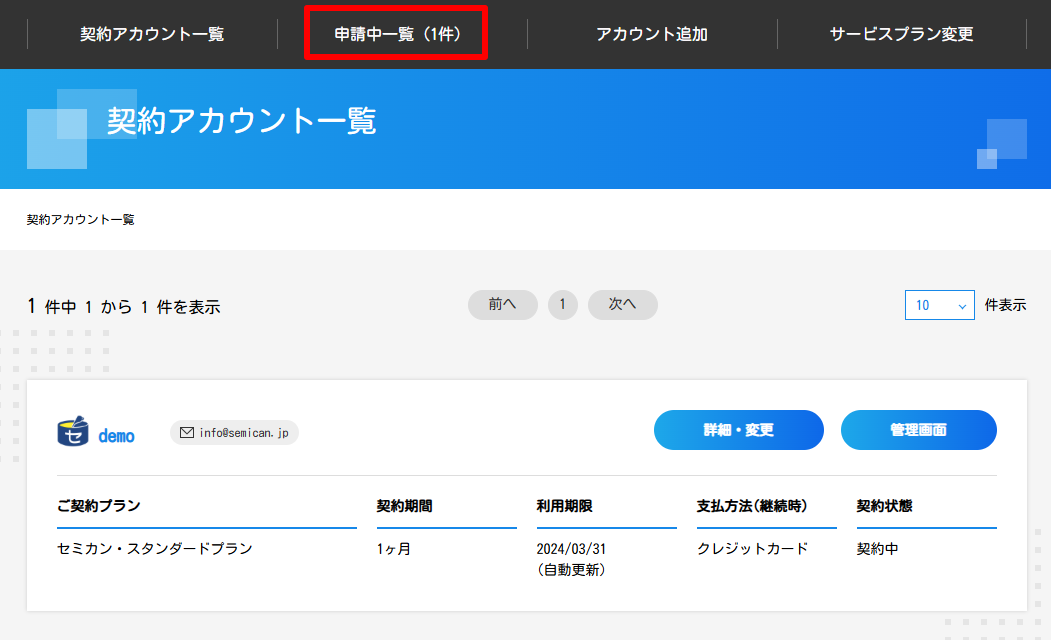The height and width of the screenshot is (640, 1051).
Task: Click the ご契約プラン column header
Action: pyautogui.click(x=99, y=506)
